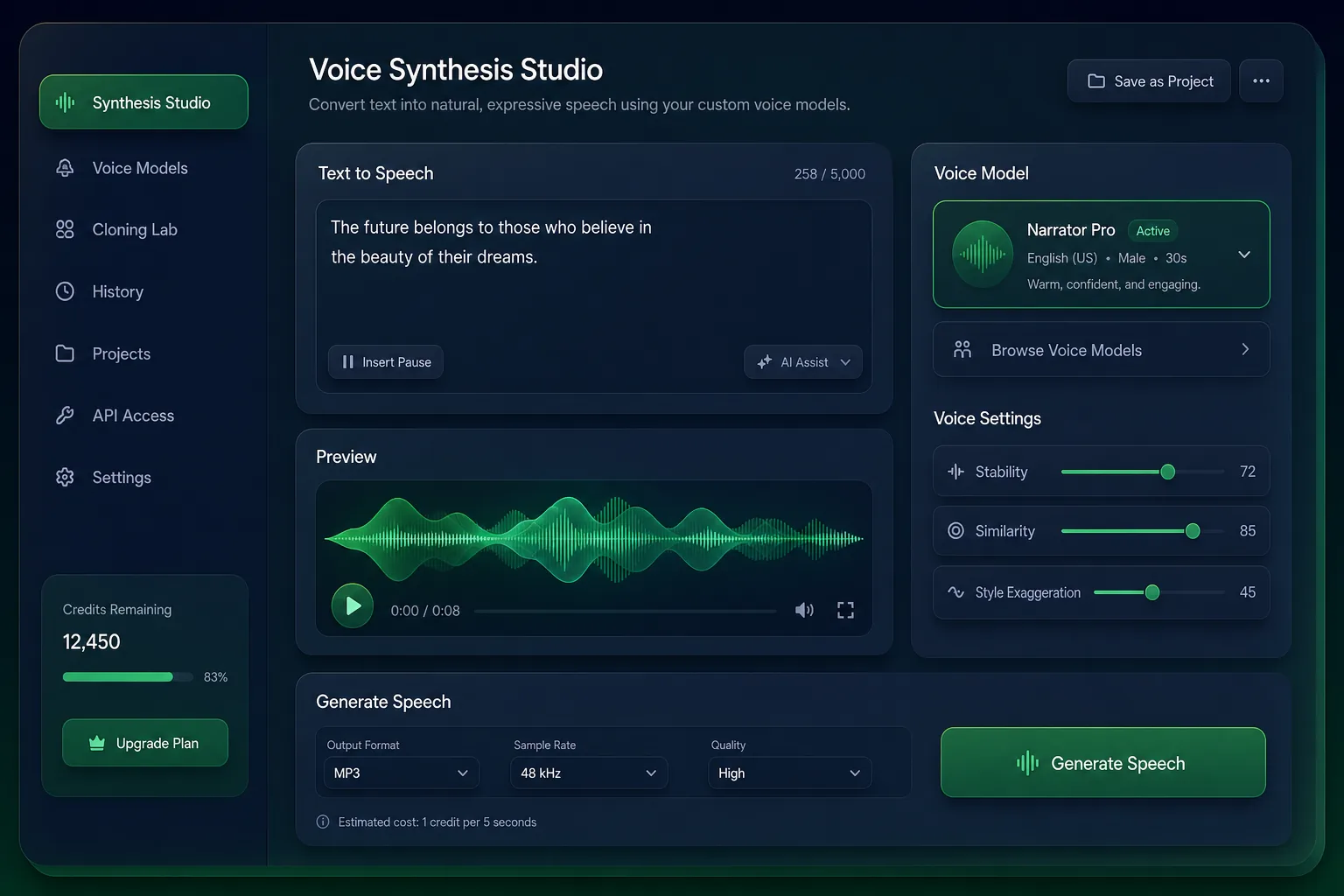Click the 0:00 / 0:08 time readout
This screenshot has height=896, width=1344.
coord(425,611)
